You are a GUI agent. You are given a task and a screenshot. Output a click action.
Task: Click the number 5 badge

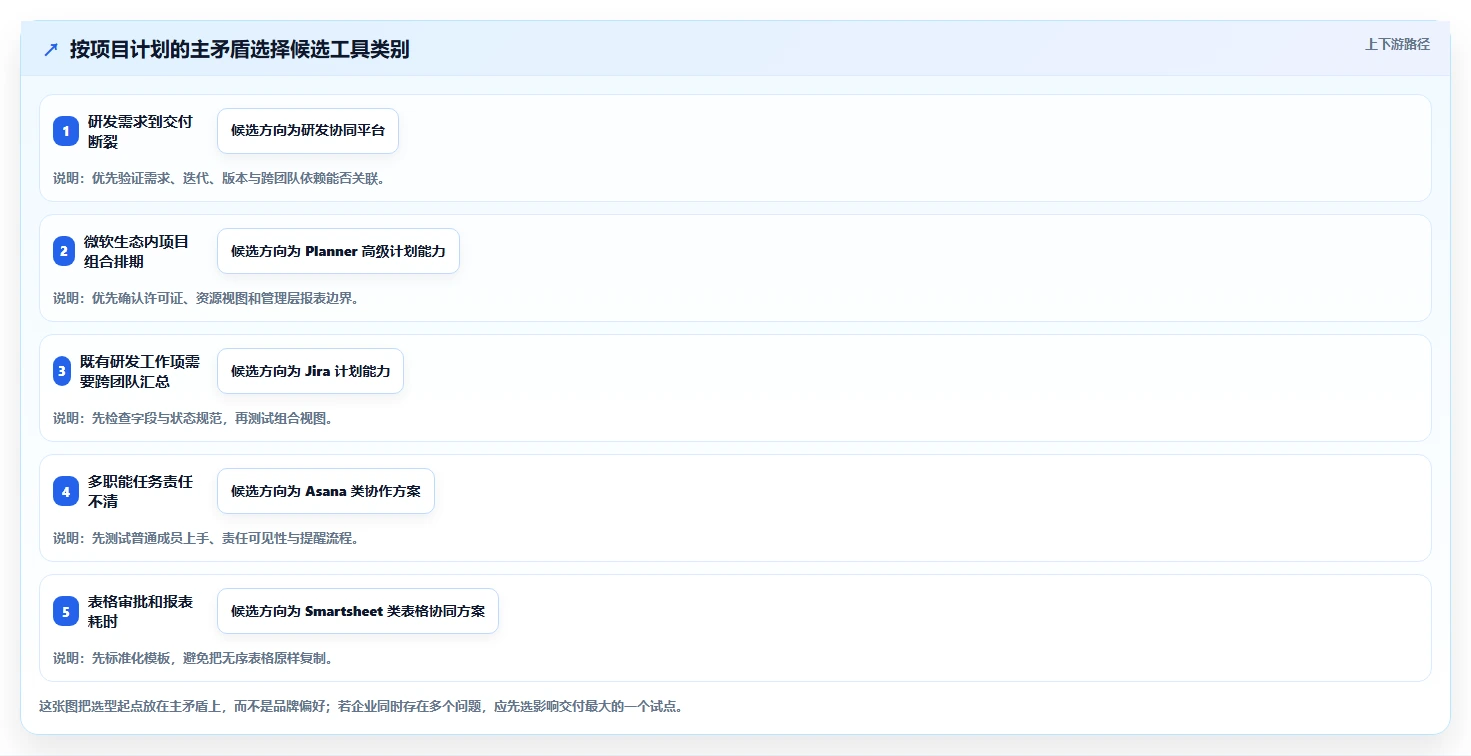pyautogui.click(x=66, y=611)
